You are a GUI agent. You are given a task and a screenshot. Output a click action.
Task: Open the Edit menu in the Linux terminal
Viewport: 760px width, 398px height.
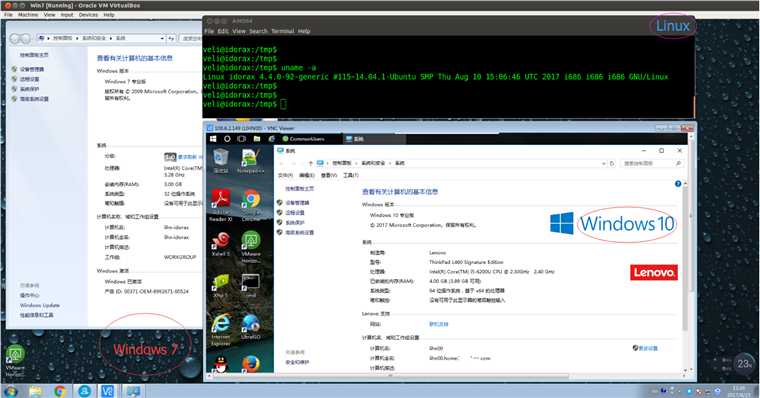pyautogui.click(x=222, y=31)
